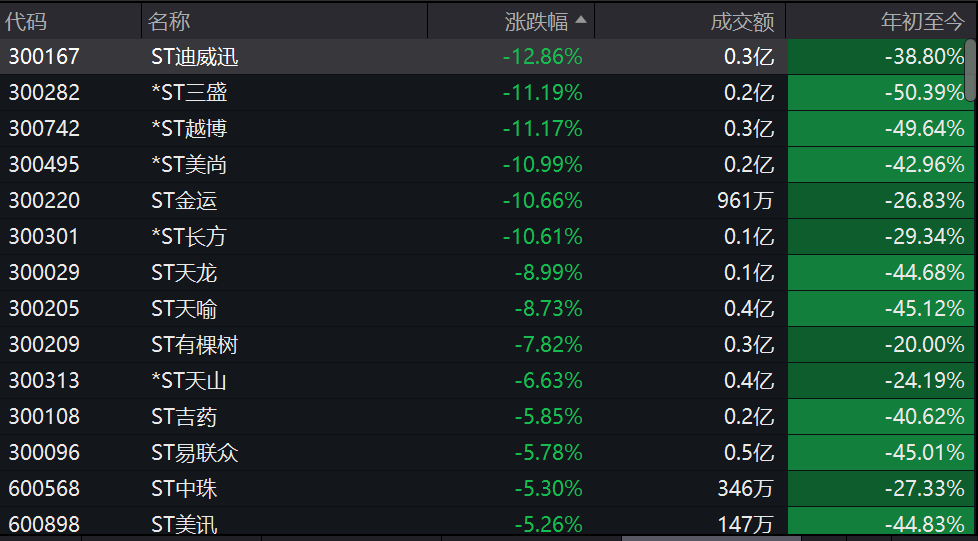The height and width of the screenshot is (541, 978).
Task: Click stock code 300096
Action: tap(44, 453)
